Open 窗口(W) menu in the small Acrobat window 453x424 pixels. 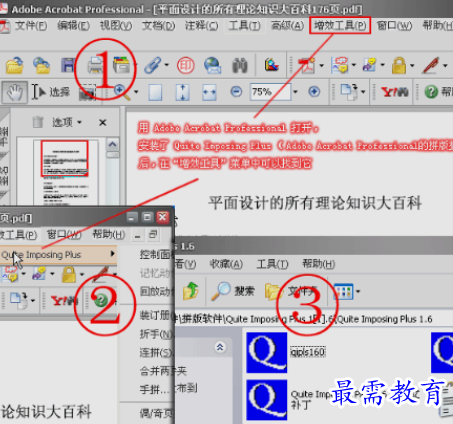tap(64, 235)
